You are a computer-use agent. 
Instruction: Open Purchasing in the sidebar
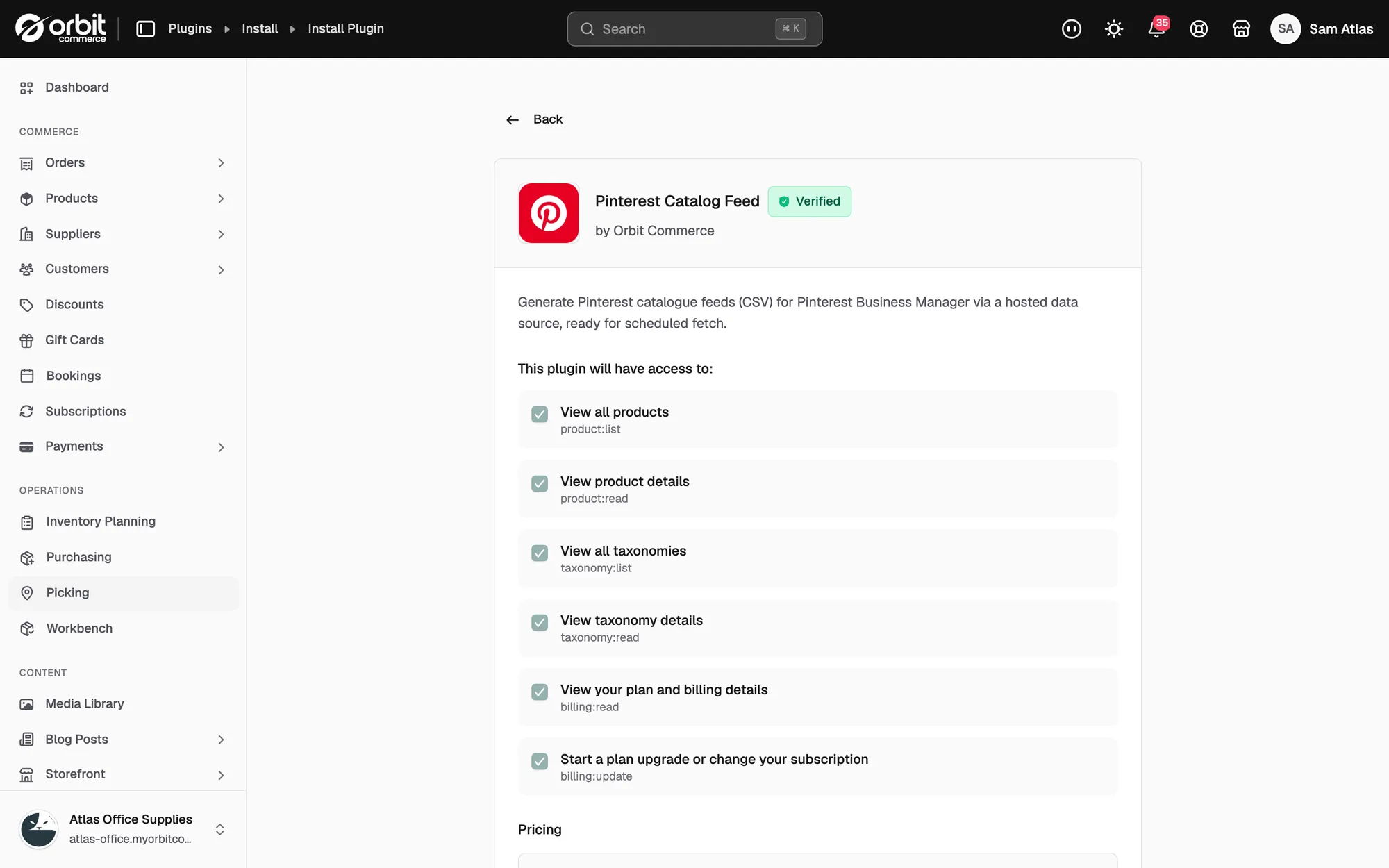tap(124, 557)
